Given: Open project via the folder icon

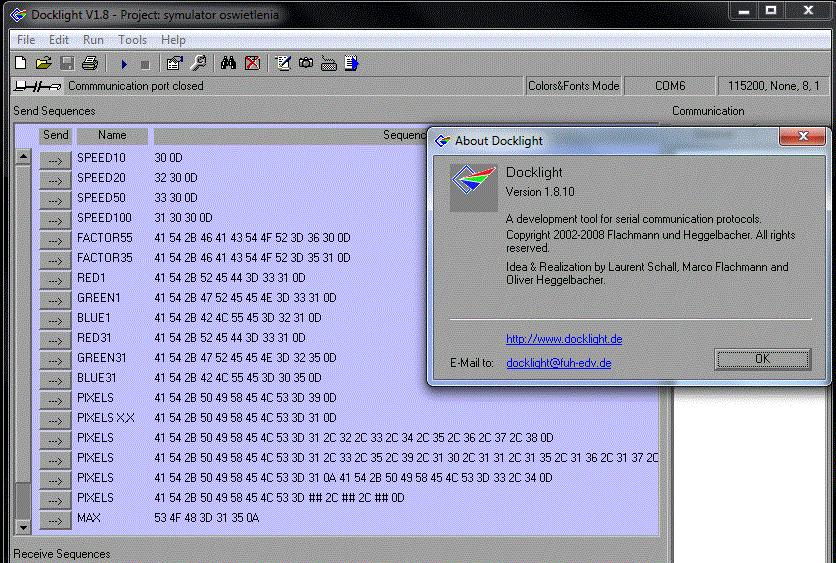Looking at the screenshot, I should click(44, 63).
